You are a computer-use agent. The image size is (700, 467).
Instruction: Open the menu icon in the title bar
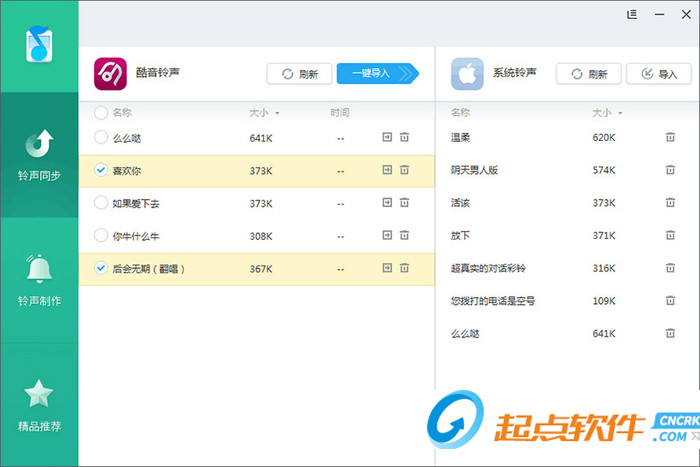632,15
